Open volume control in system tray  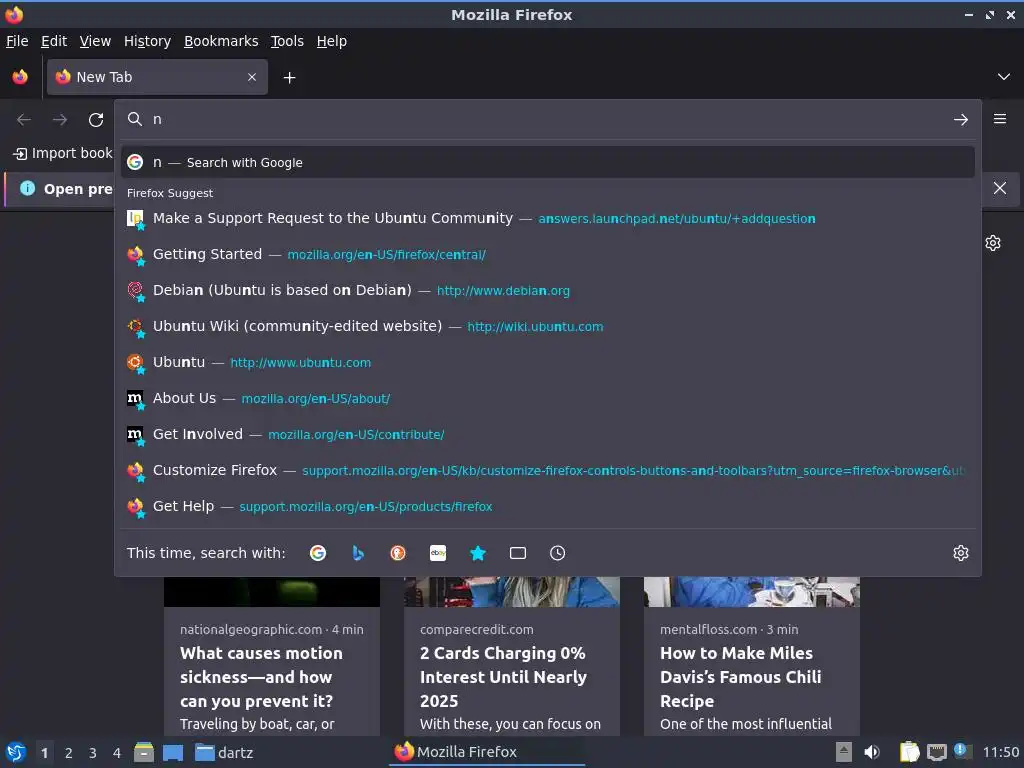coord(872,752)
